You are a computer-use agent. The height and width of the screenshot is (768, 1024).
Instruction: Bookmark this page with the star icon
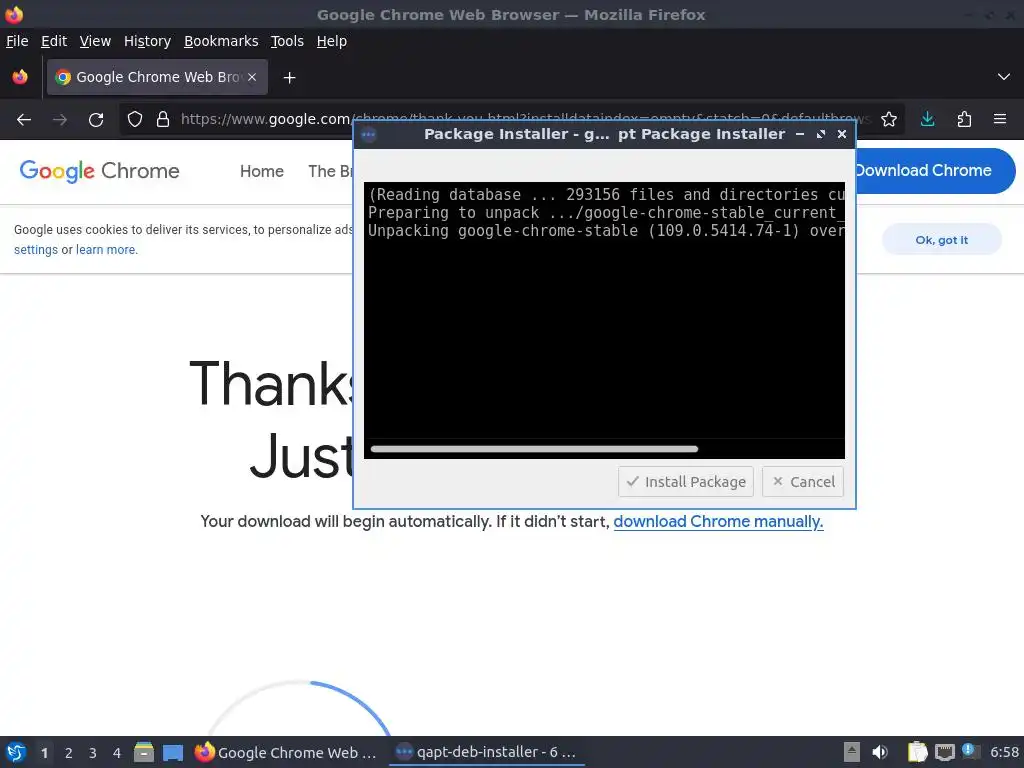tap(889, 120)
